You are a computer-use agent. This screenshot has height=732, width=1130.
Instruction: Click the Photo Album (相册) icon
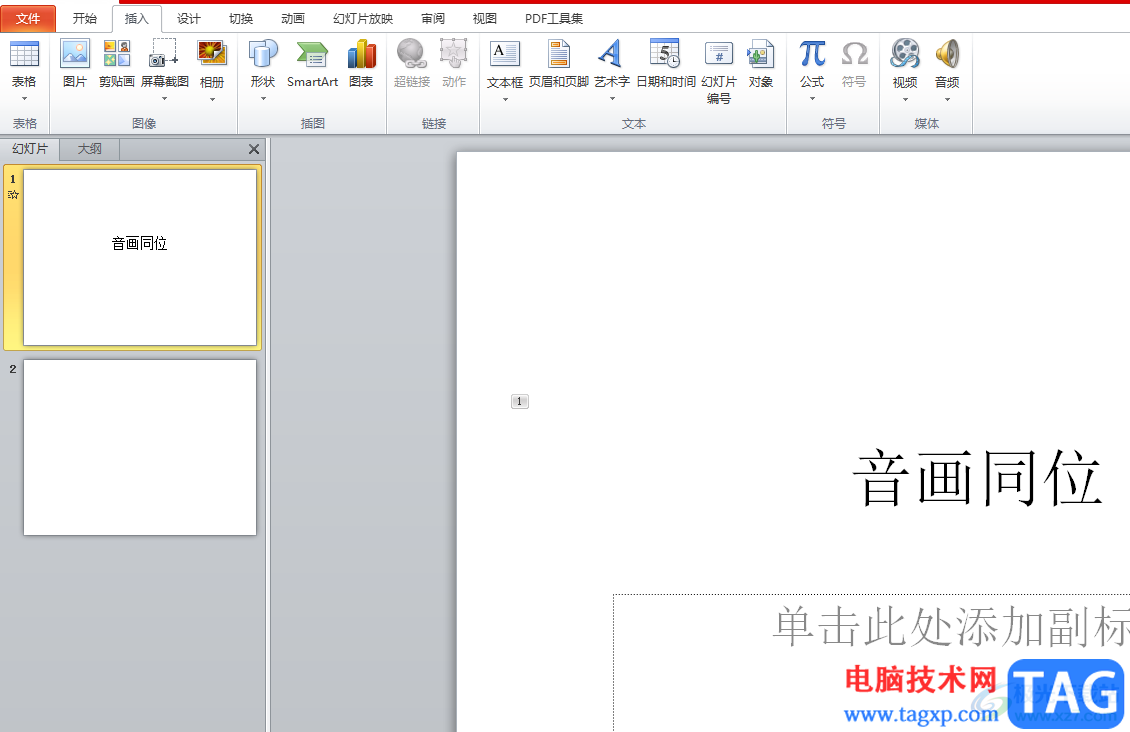[212, 54]
